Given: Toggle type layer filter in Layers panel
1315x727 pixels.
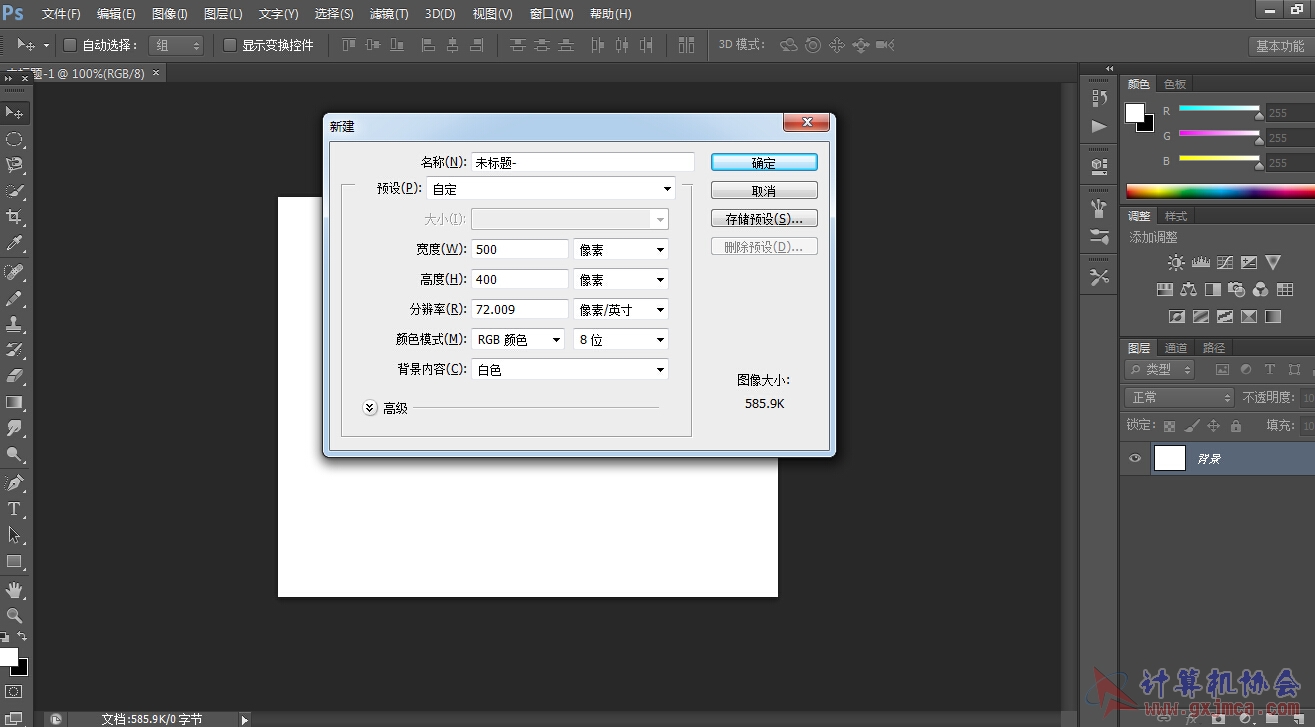Looking at the screenshot, I should pos(1270,370).
